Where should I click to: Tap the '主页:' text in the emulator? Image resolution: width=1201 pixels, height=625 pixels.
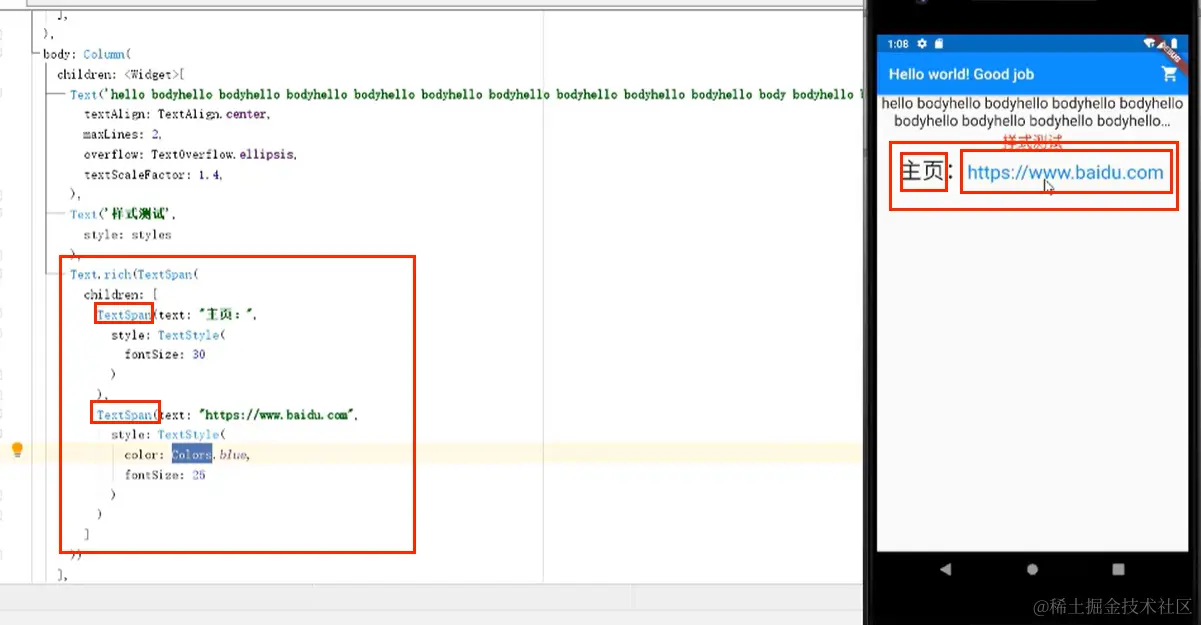tap(927, 172)
